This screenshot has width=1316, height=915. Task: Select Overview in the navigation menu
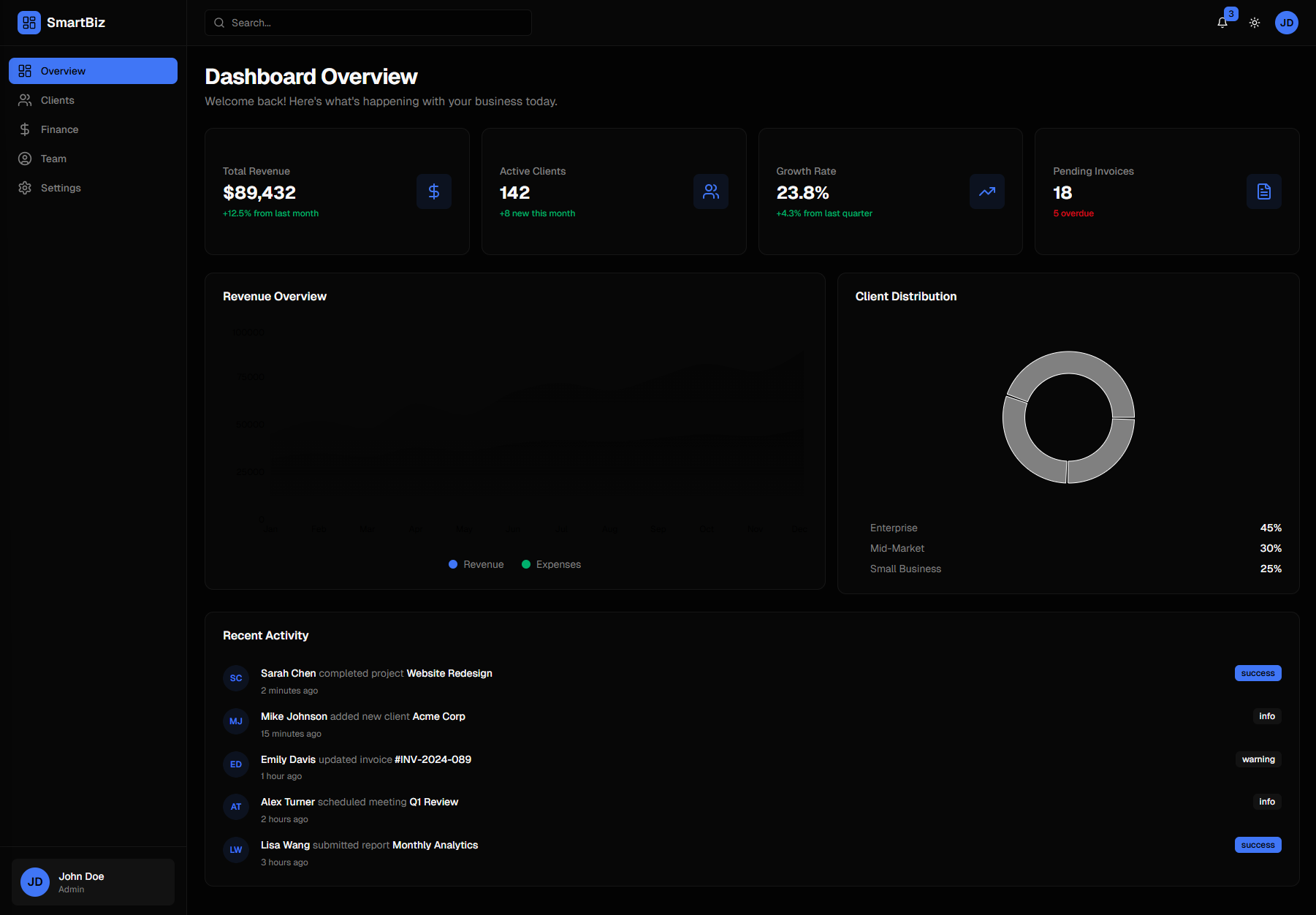tap(63, 70)
